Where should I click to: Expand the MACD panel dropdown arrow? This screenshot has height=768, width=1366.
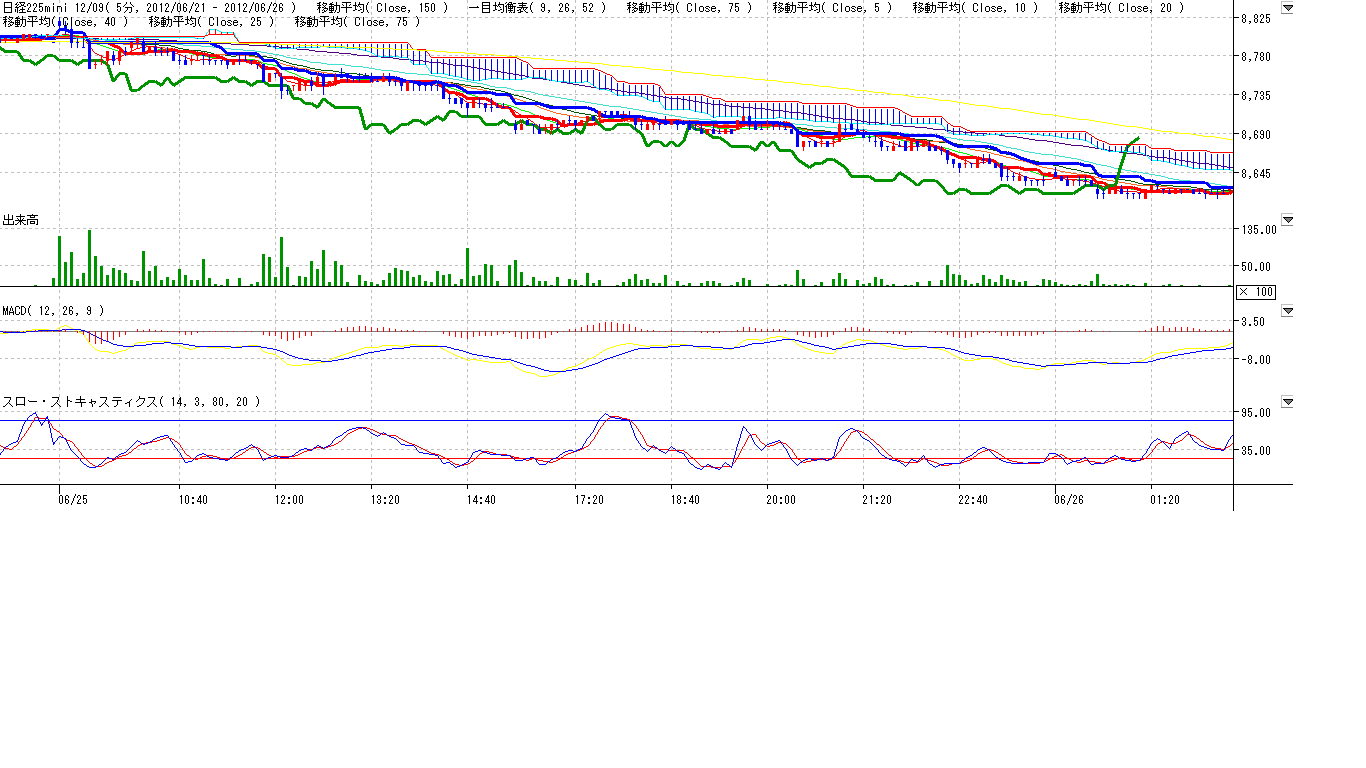tap(1287, 311)
